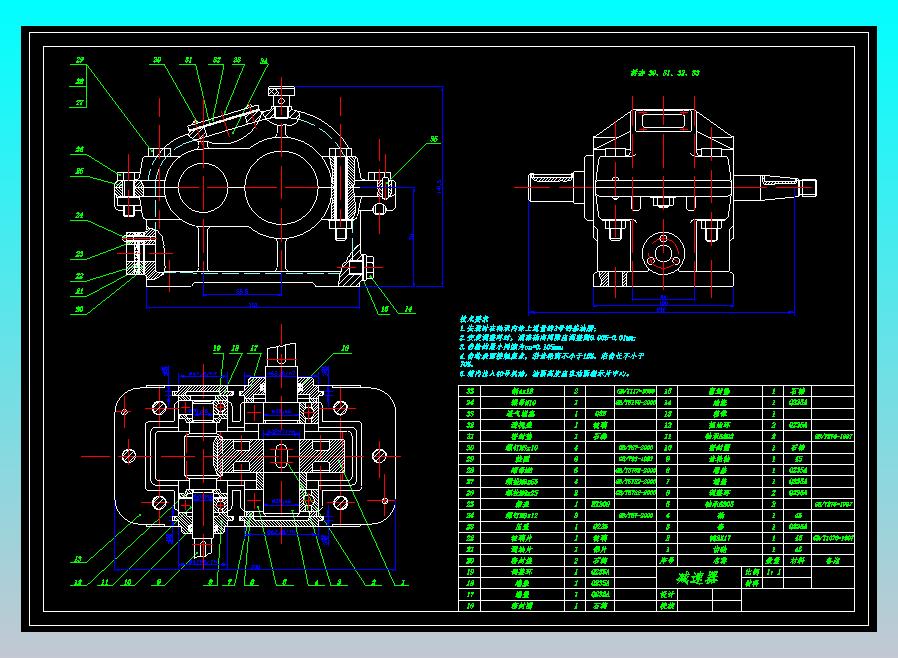Click balloon number 29 in front view
This screenshot has height=658, width=898.
[x=80, y=60]
